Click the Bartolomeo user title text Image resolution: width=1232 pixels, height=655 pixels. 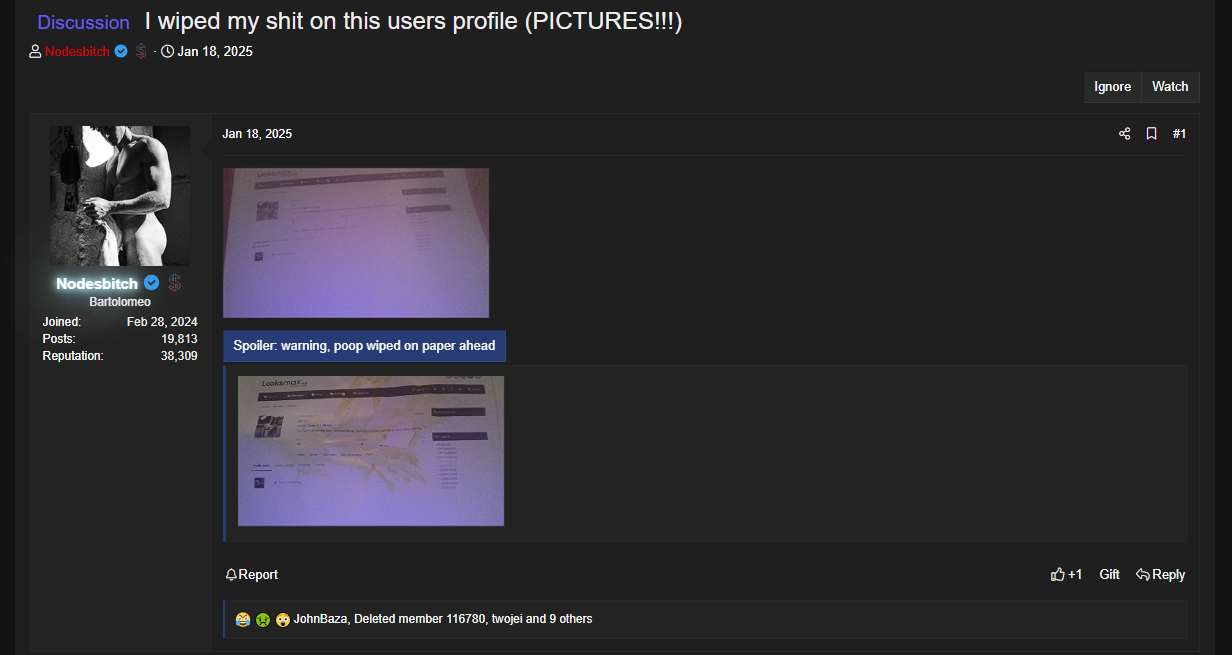point(120,302)
